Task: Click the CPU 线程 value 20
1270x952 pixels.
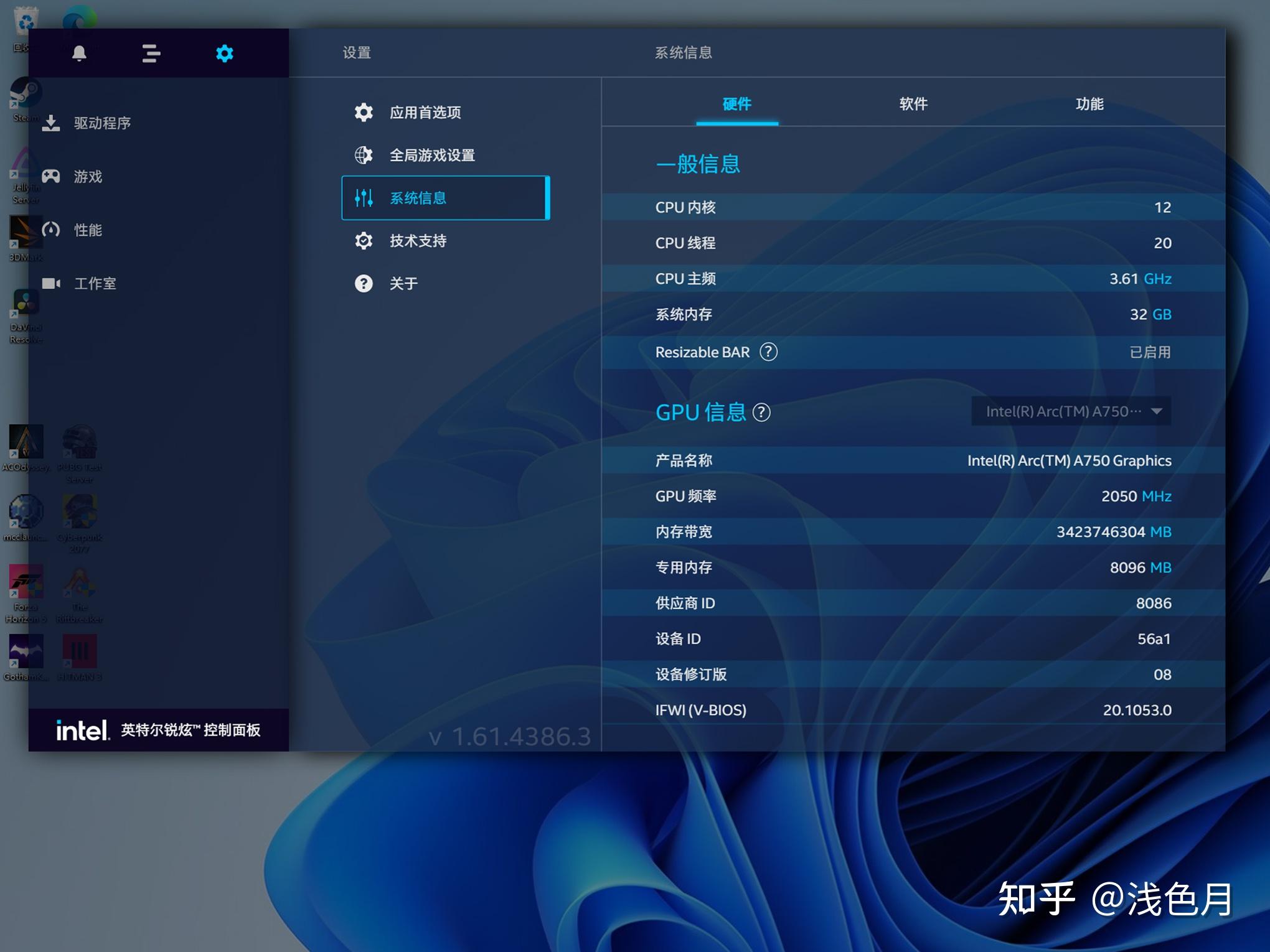Action: (x=1162, y=243)
